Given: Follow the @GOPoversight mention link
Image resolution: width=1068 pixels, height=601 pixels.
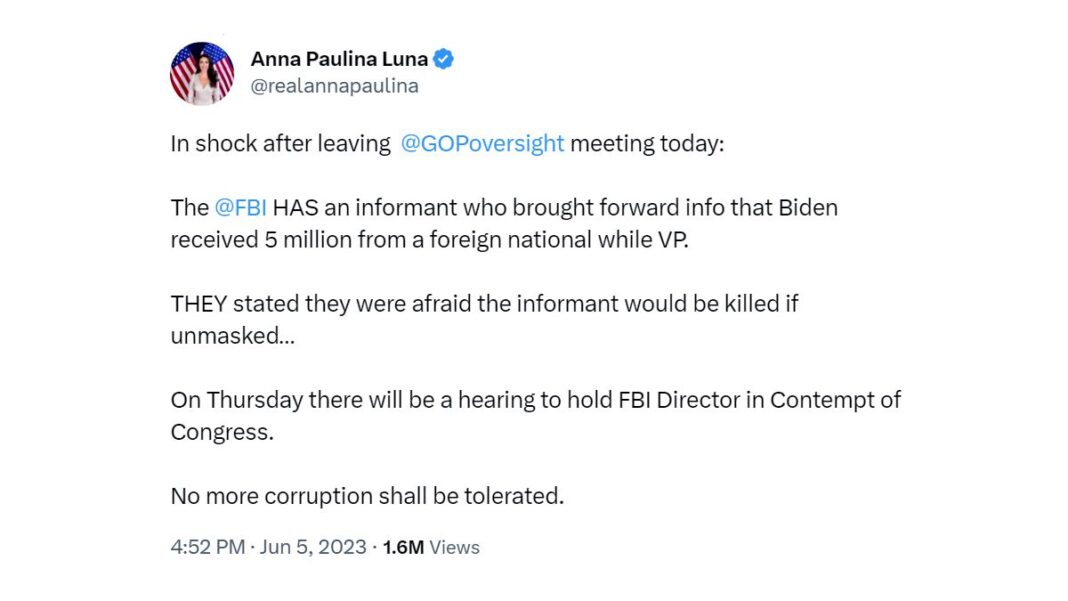Looking at the screenshot, I should coord(482,144).
